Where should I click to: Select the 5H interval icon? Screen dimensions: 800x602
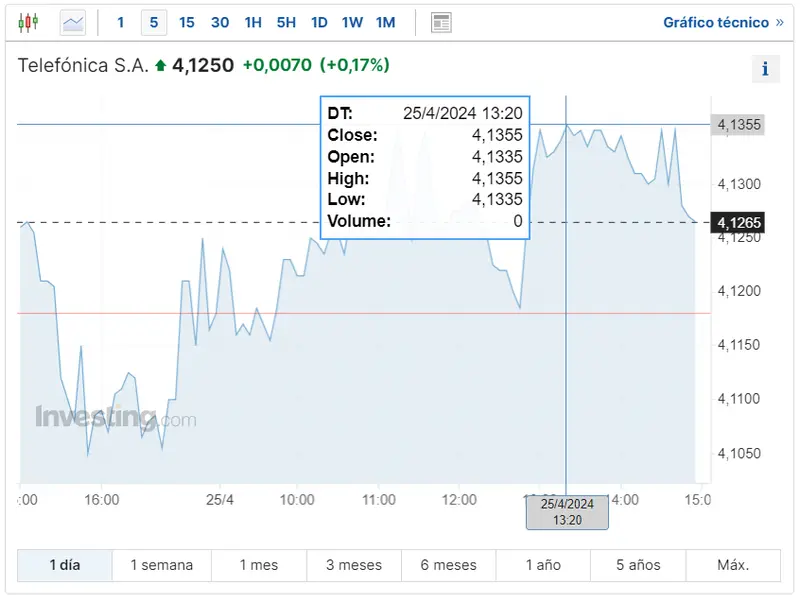pos(286,22)
